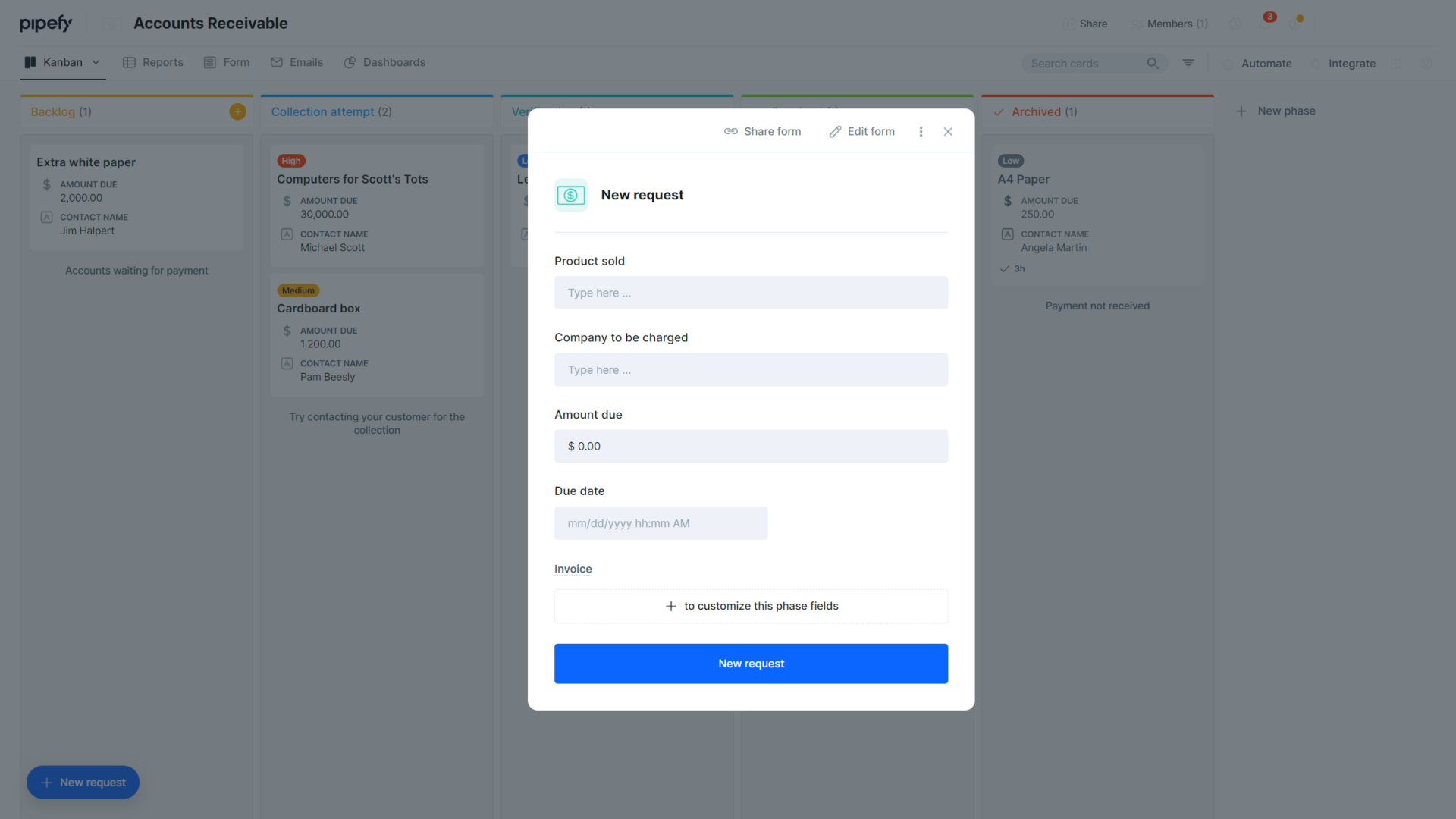Open the Due date picker
The height and width of the screenshot is (819, 1456).
coord(661,523)
